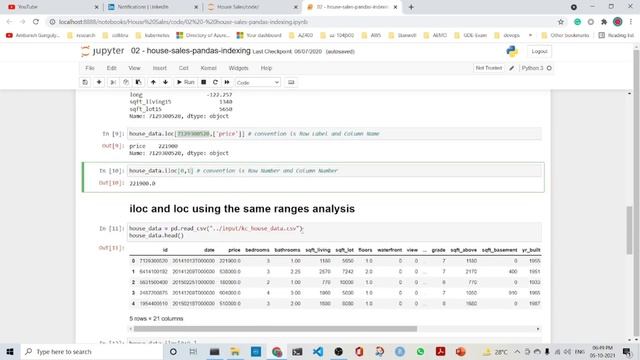Open PowerPoint from the taskbar
Screen dimensions: 640x360
coord(461,351)
